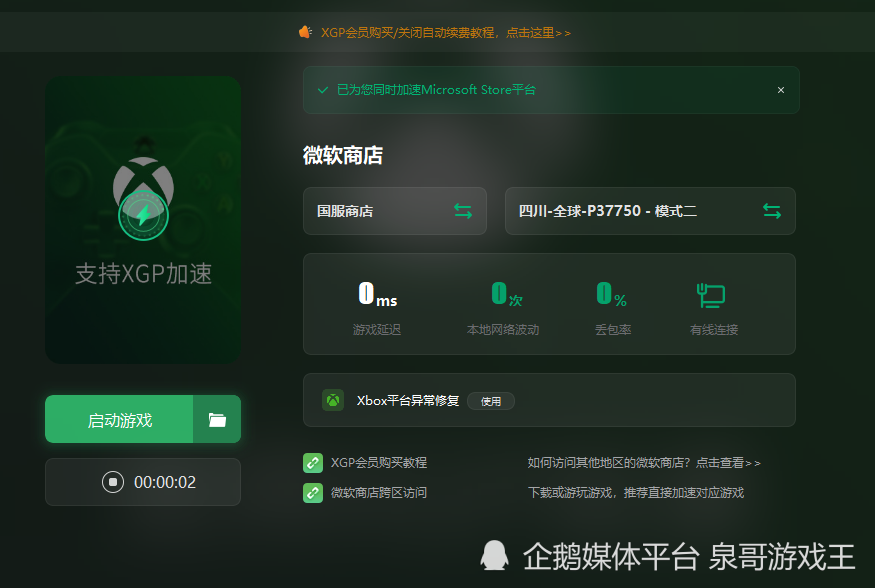875x588 pixels.
Task: Open 如何访问其他地区的微软商店 点击查看 link
Action: pos(644,462)
